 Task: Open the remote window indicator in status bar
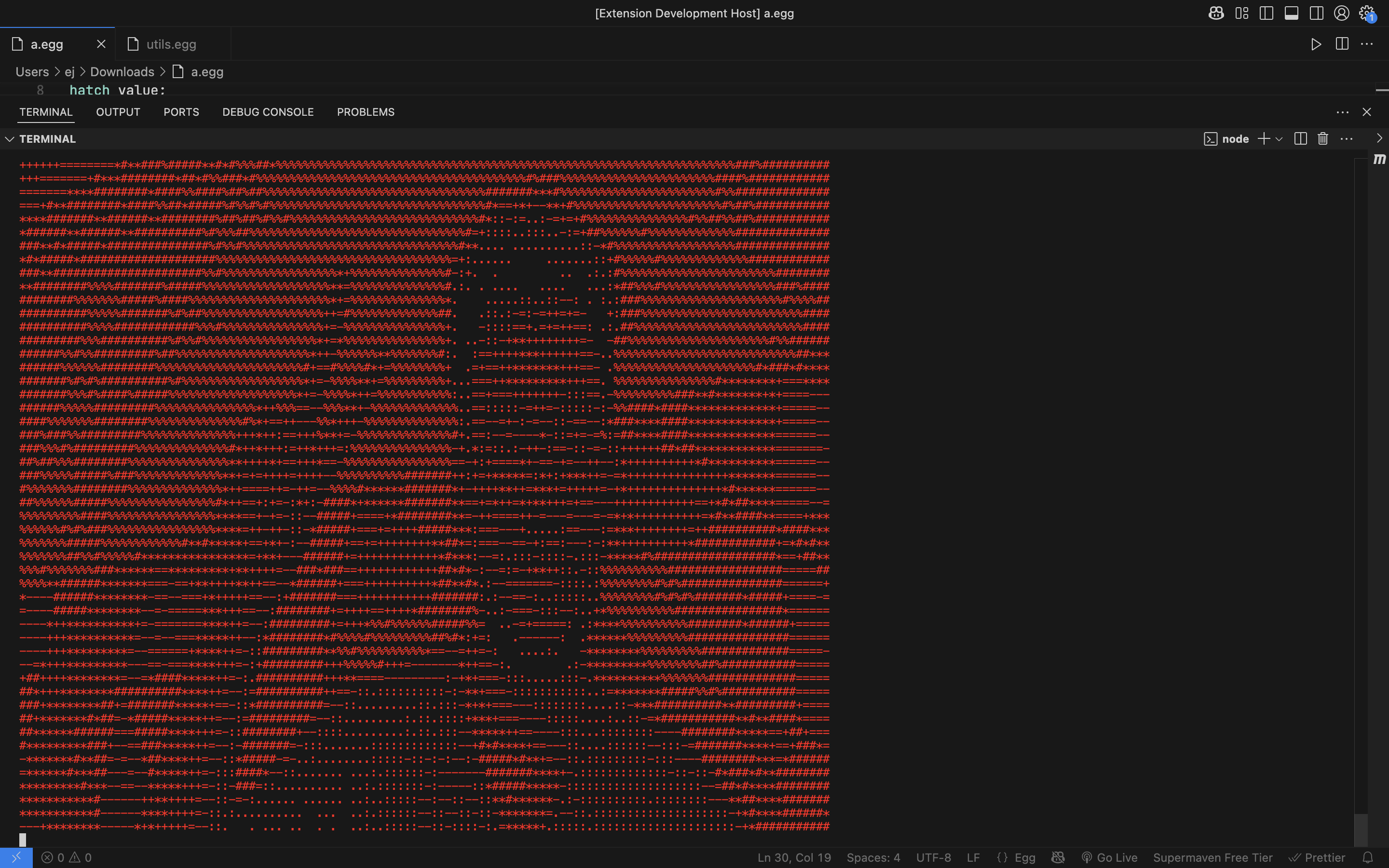coord(16,858)
